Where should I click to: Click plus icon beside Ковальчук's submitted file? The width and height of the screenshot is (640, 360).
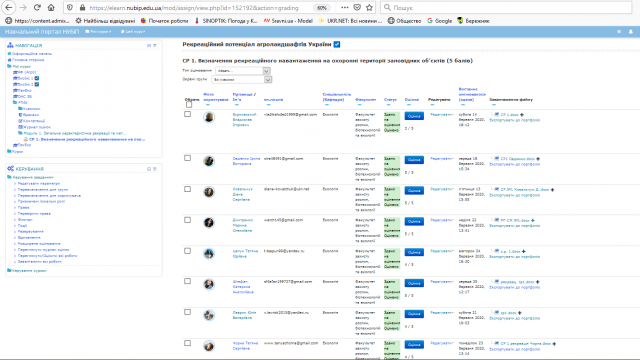tap(552, 190)
